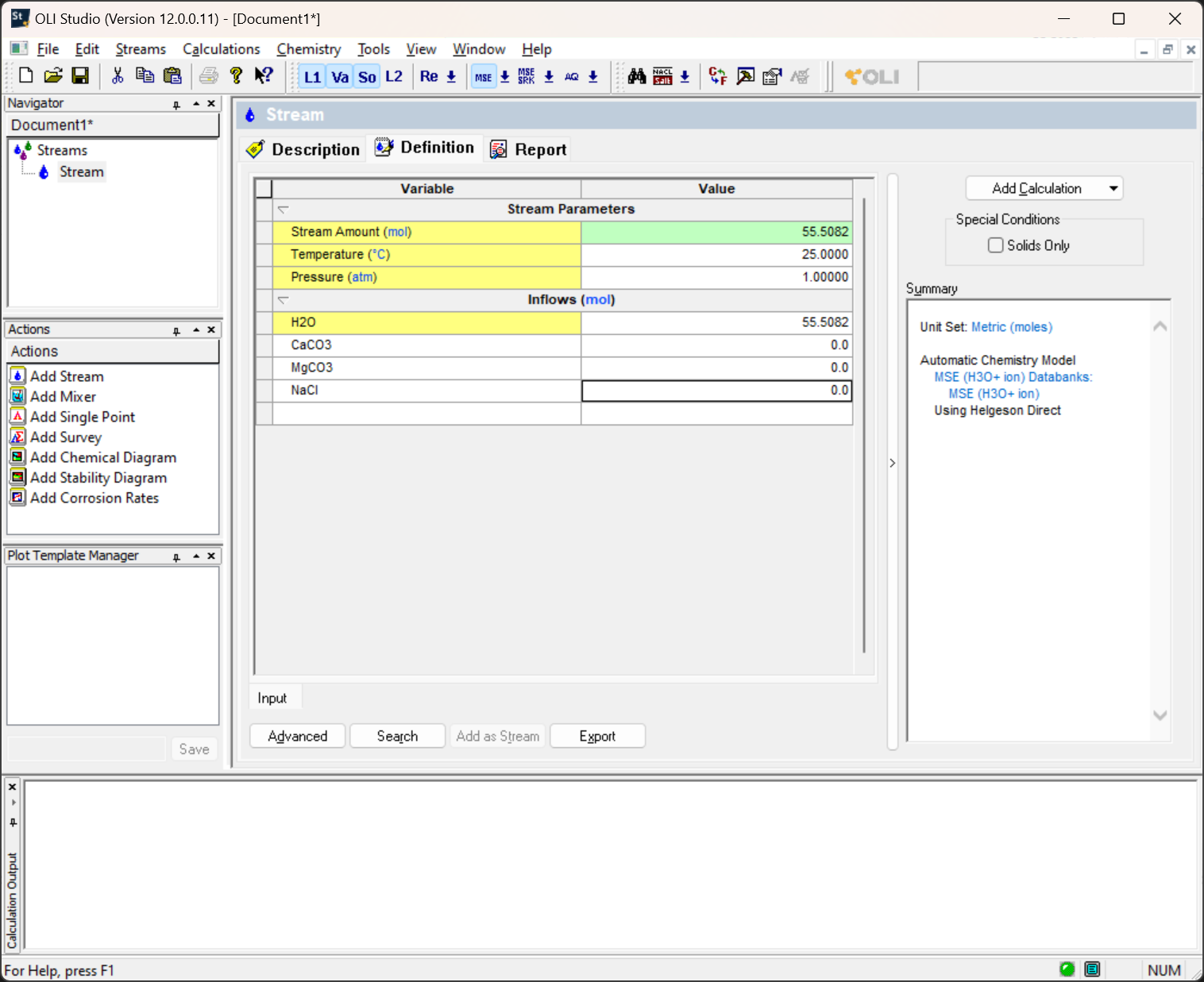Select the Definition tab
This screenshot has height=982, width=1204.
pyautogui.click(x=425, y=148)
